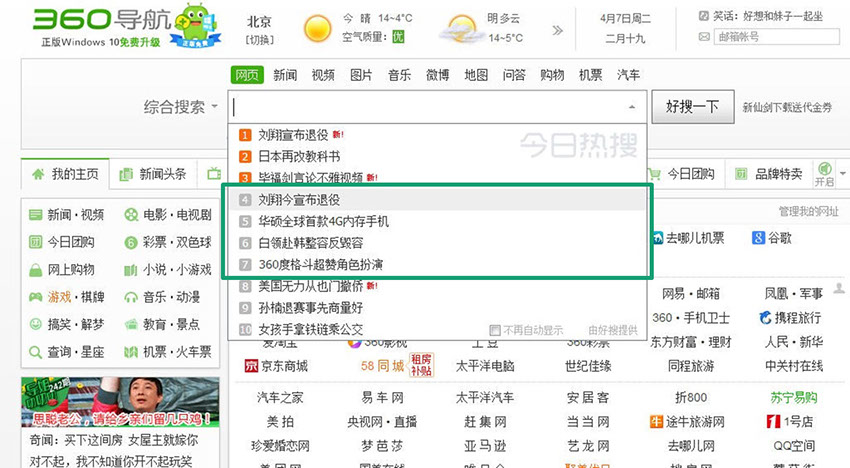This screenshot has height=468, width=850.
Task: Click the film reel icon beside 电影
Action: pyautogui.click(x=132, y=215)
